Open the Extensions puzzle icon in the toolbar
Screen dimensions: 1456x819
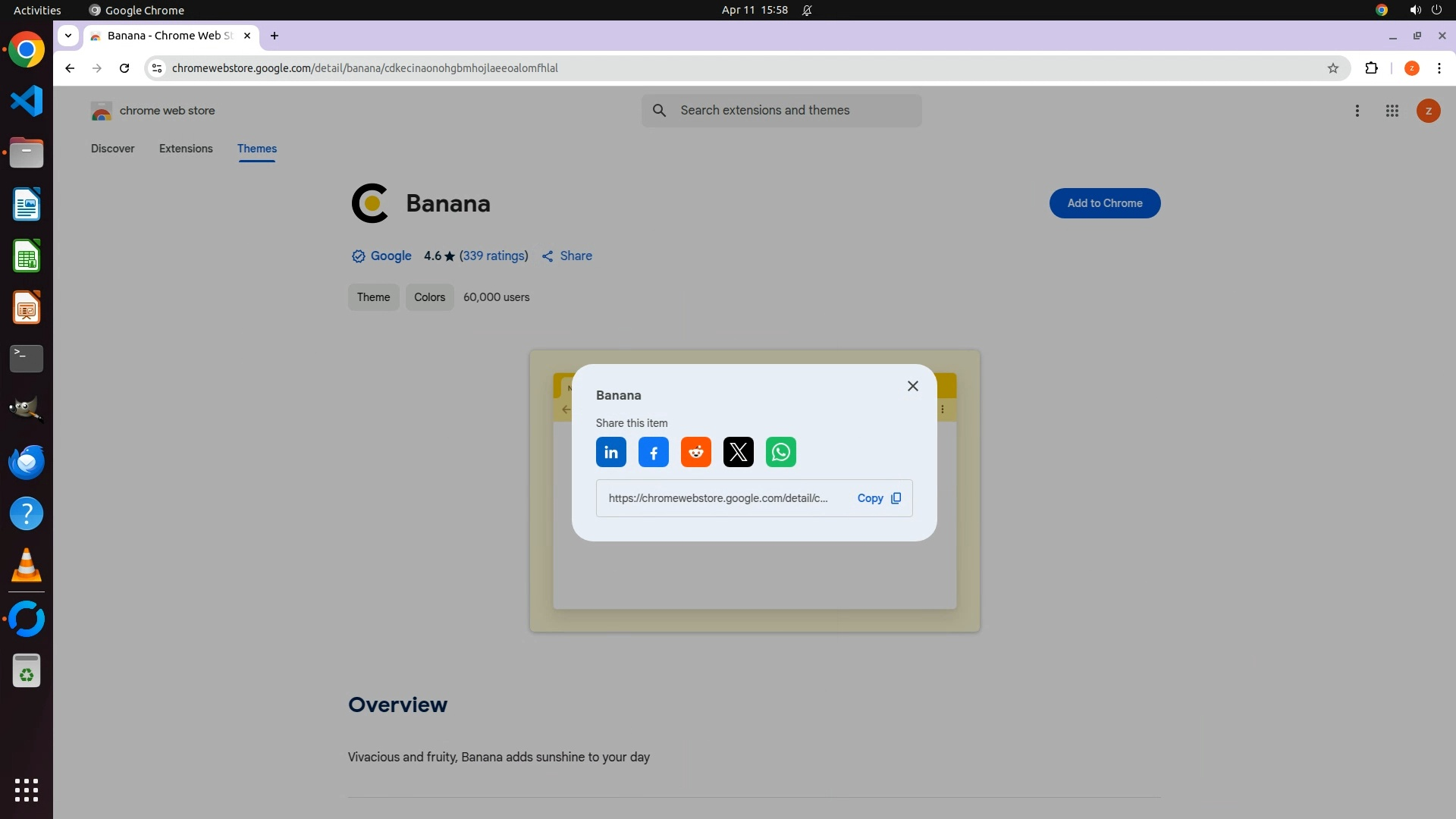coord(1371,68)
